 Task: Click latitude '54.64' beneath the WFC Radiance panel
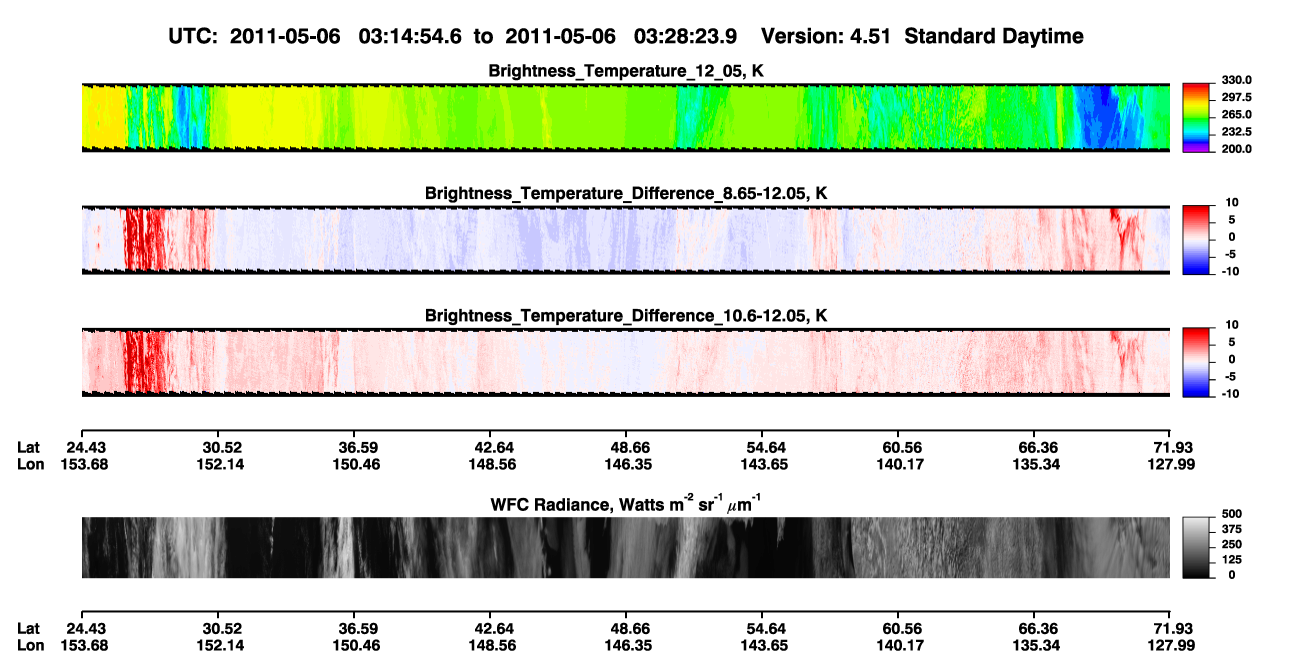tap(762, 629)
